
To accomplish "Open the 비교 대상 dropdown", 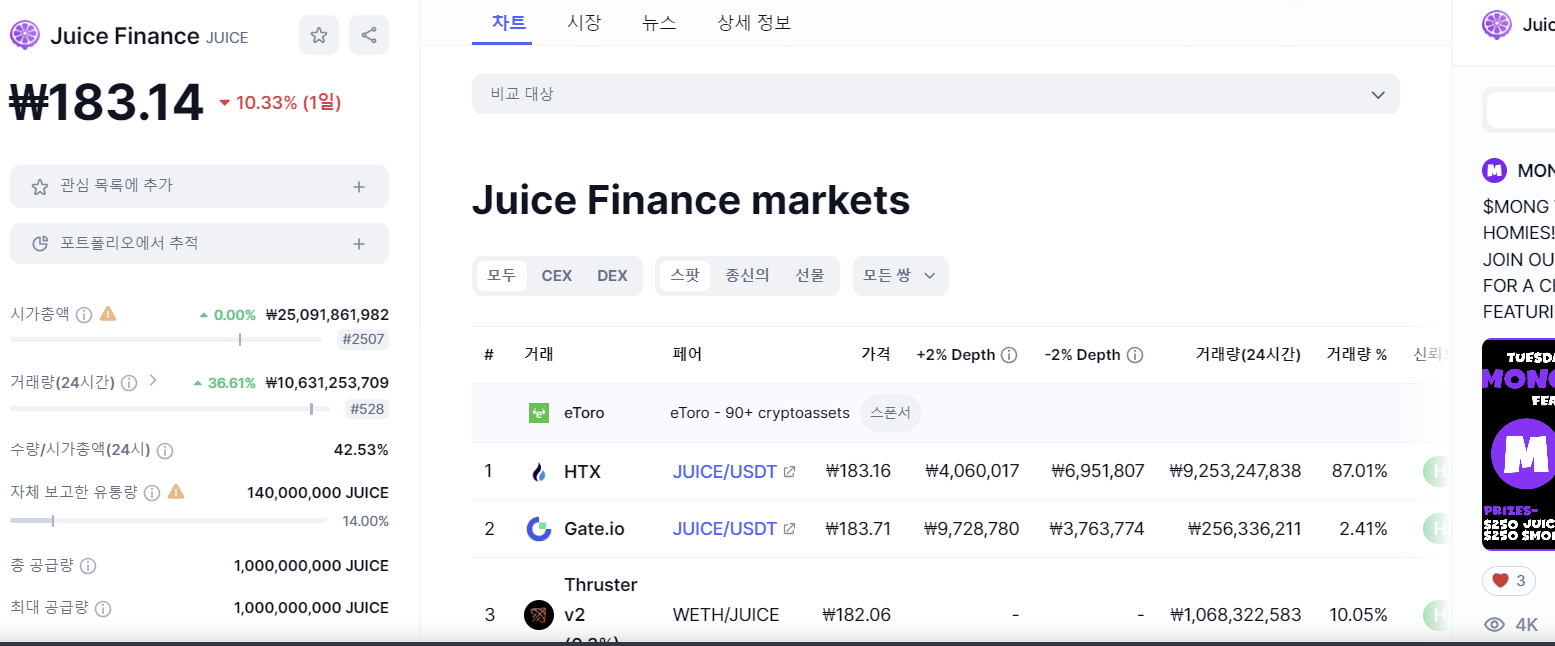I will click(x=936, y=94).
